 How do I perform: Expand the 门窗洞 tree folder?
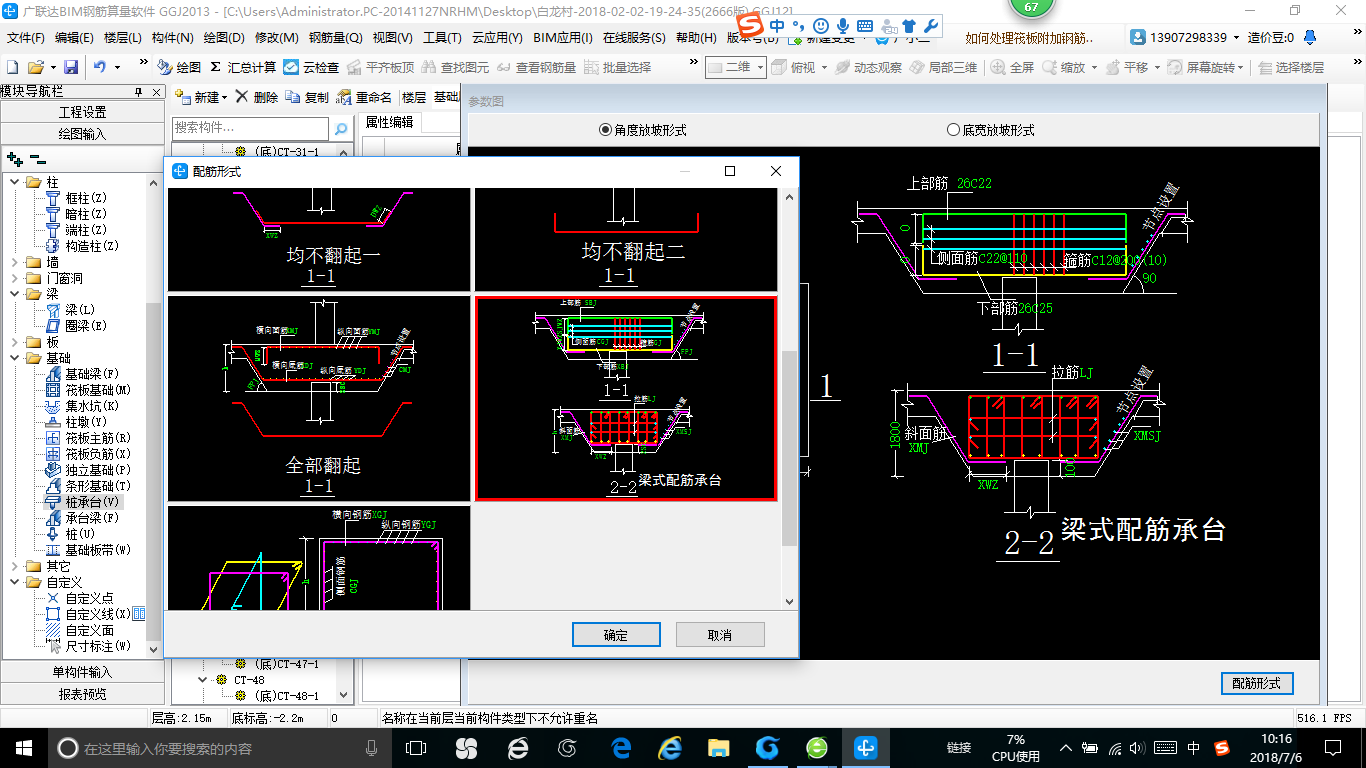point(15,278)
